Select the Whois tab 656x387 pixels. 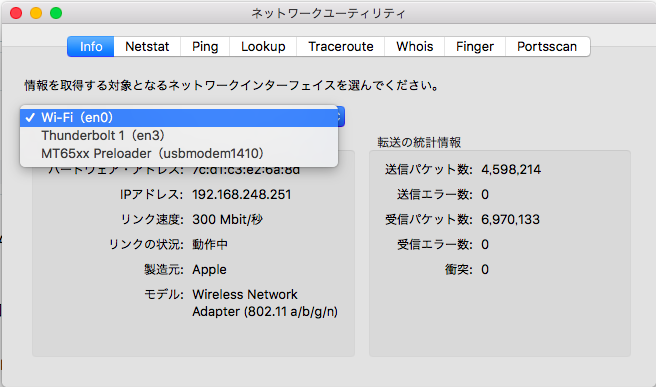(x=415, y=46)
